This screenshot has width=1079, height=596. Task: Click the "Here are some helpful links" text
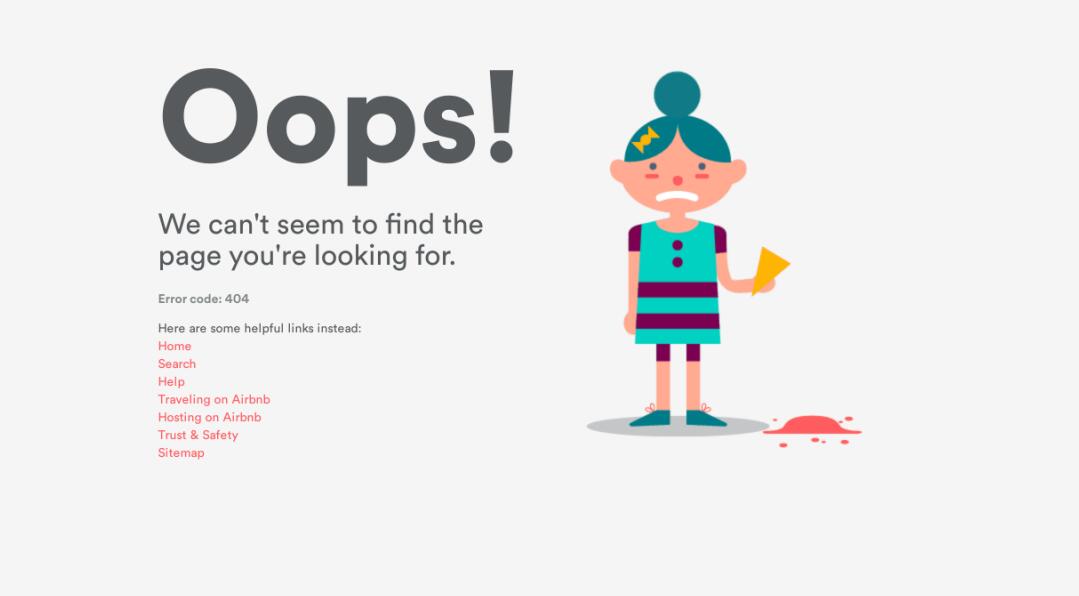pyautogui.click(x=259, y=328)
